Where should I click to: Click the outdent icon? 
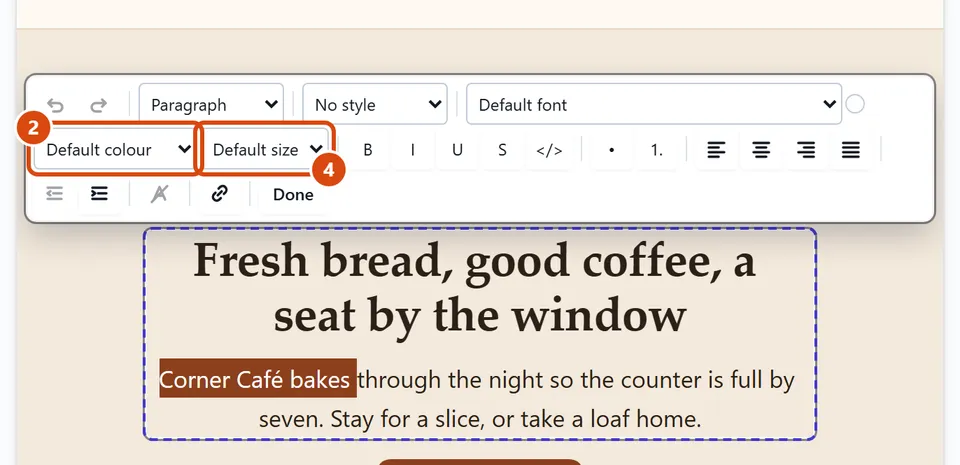point(54,195)
